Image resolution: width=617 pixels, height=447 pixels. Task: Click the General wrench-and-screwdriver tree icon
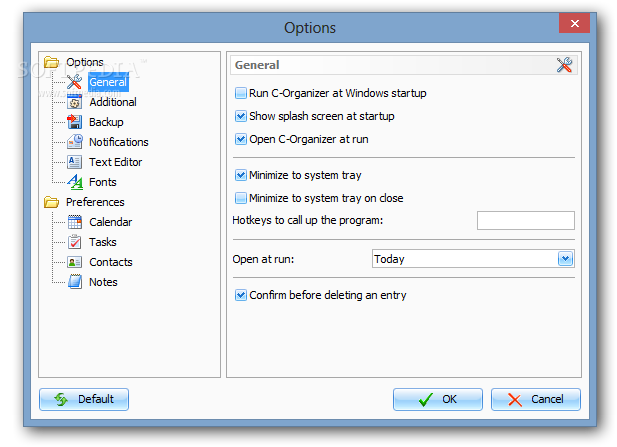pyautogui.click(x=74, y=82)
